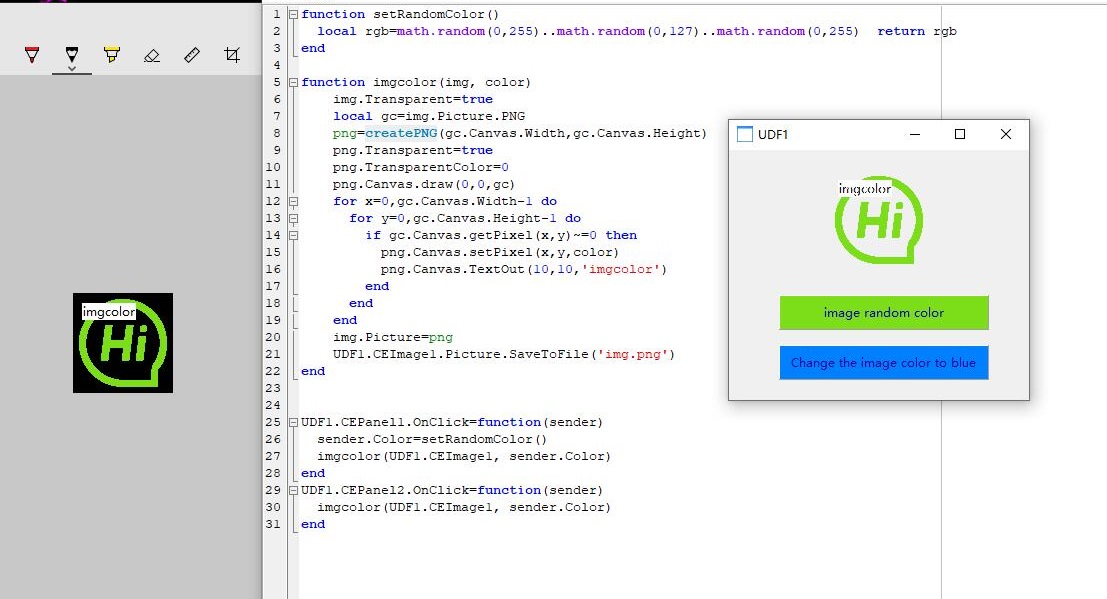Collapse the 'if getPixel' block at line 14

point(292,235)
